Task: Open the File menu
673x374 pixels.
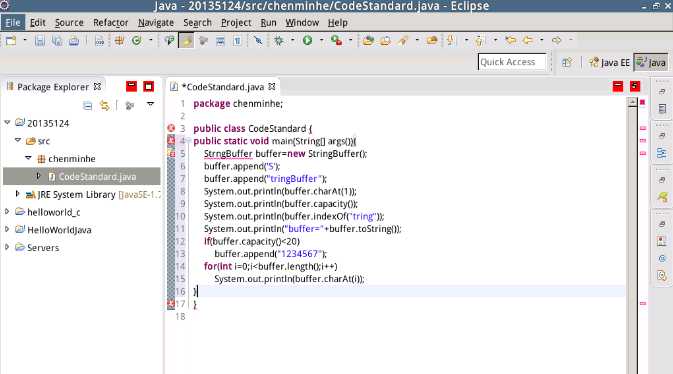Action: pyautogui.click(x=13, y=23)
